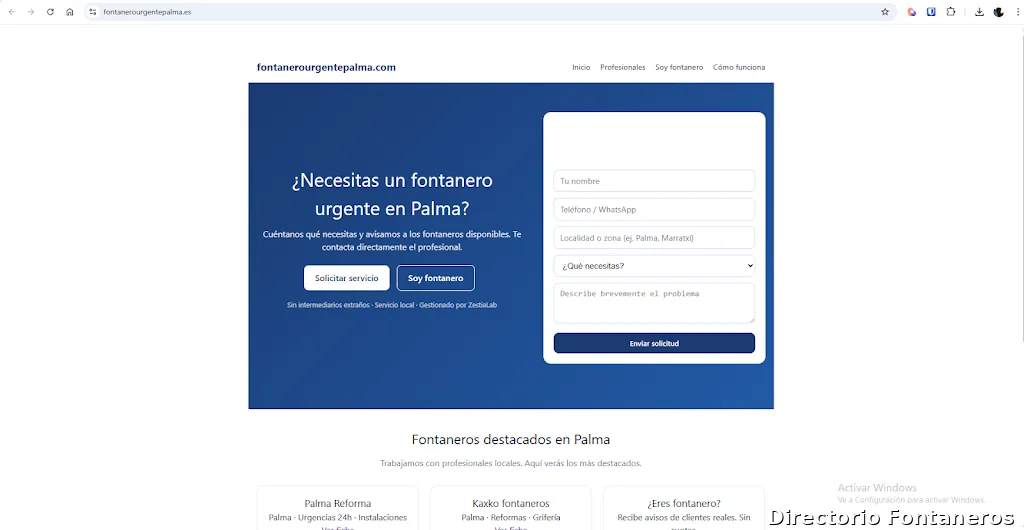Click the browser forward arrow
The height and width of the screenshot is (530, 1024).
[31, 12]
